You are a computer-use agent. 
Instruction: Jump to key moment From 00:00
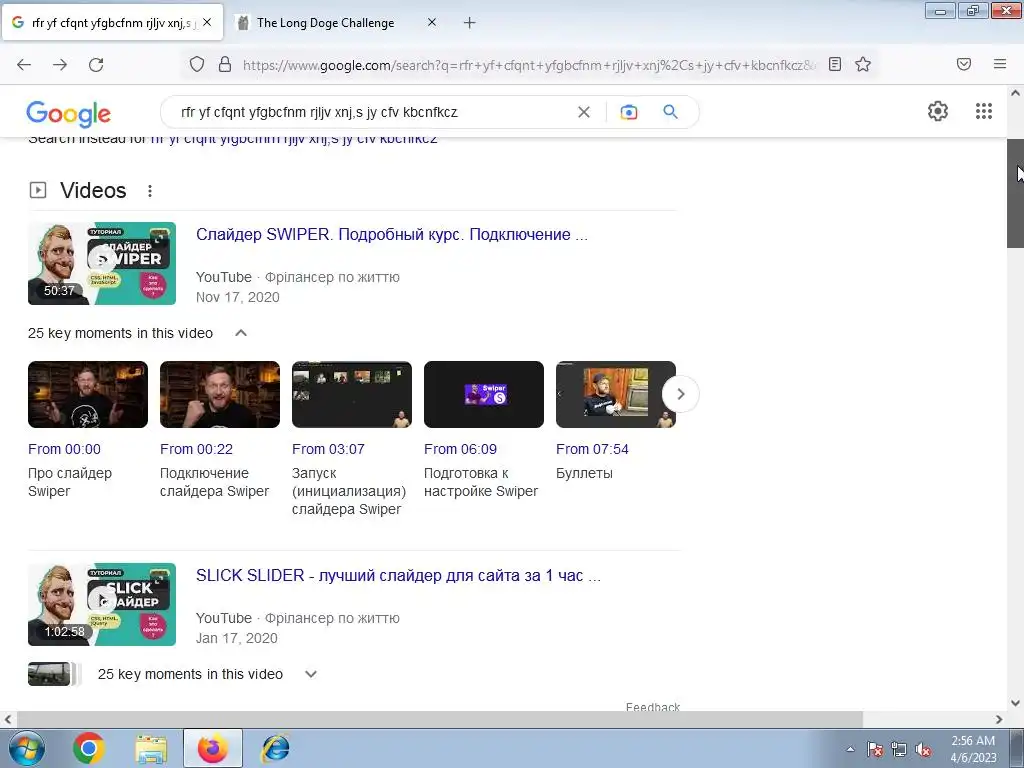click(x=64, y=449)
